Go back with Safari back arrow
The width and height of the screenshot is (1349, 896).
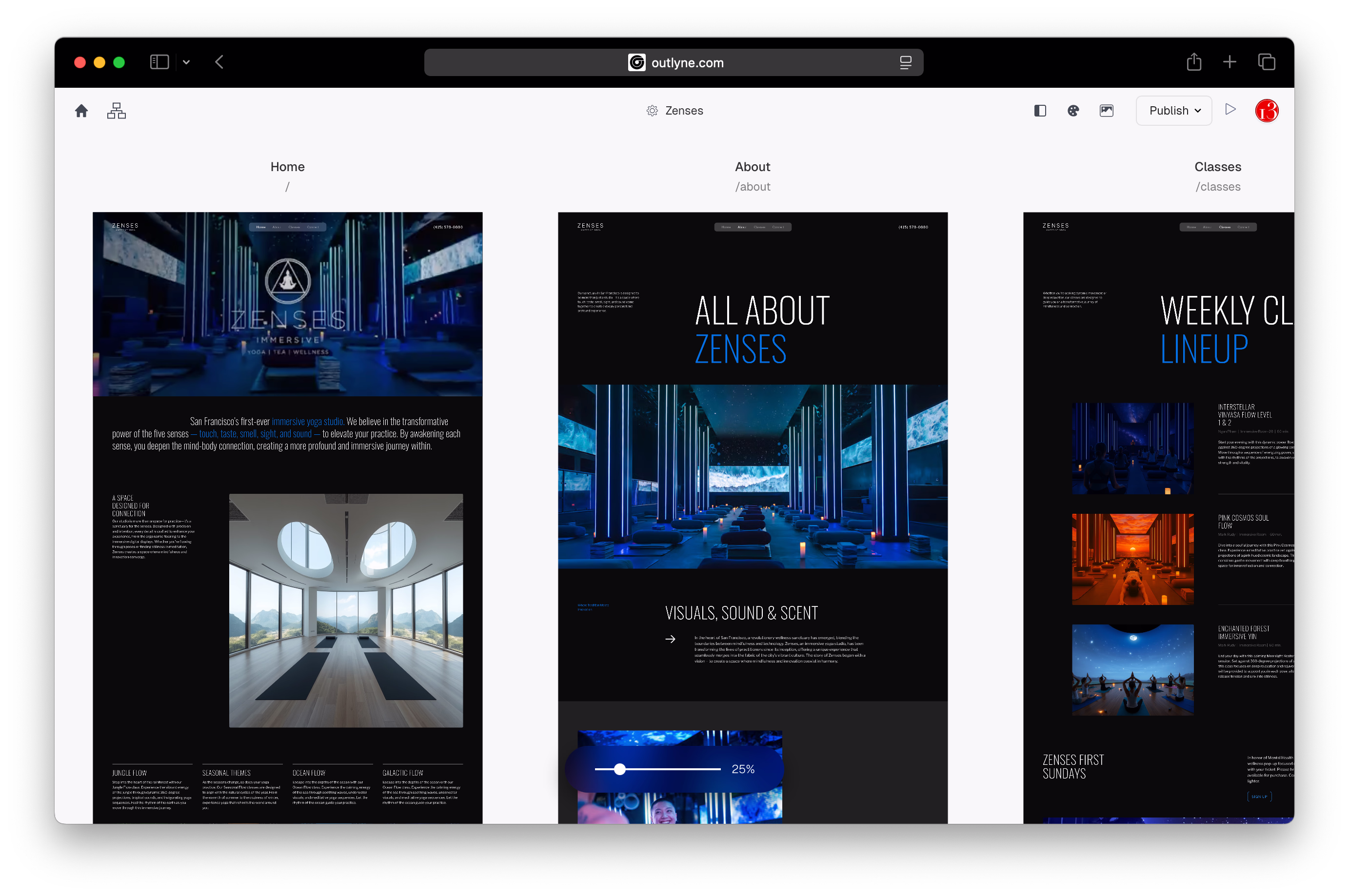point(219,62)
